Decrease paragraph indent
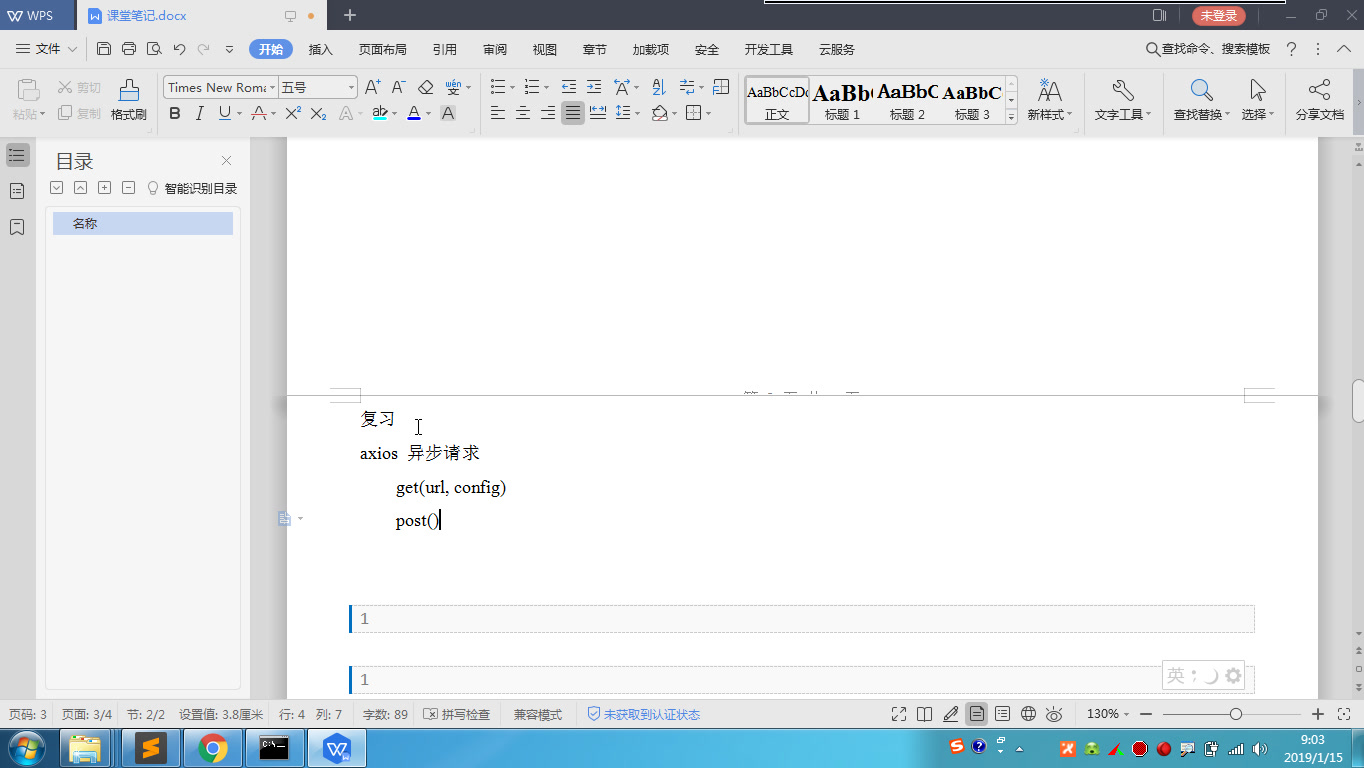 [569, 87]
